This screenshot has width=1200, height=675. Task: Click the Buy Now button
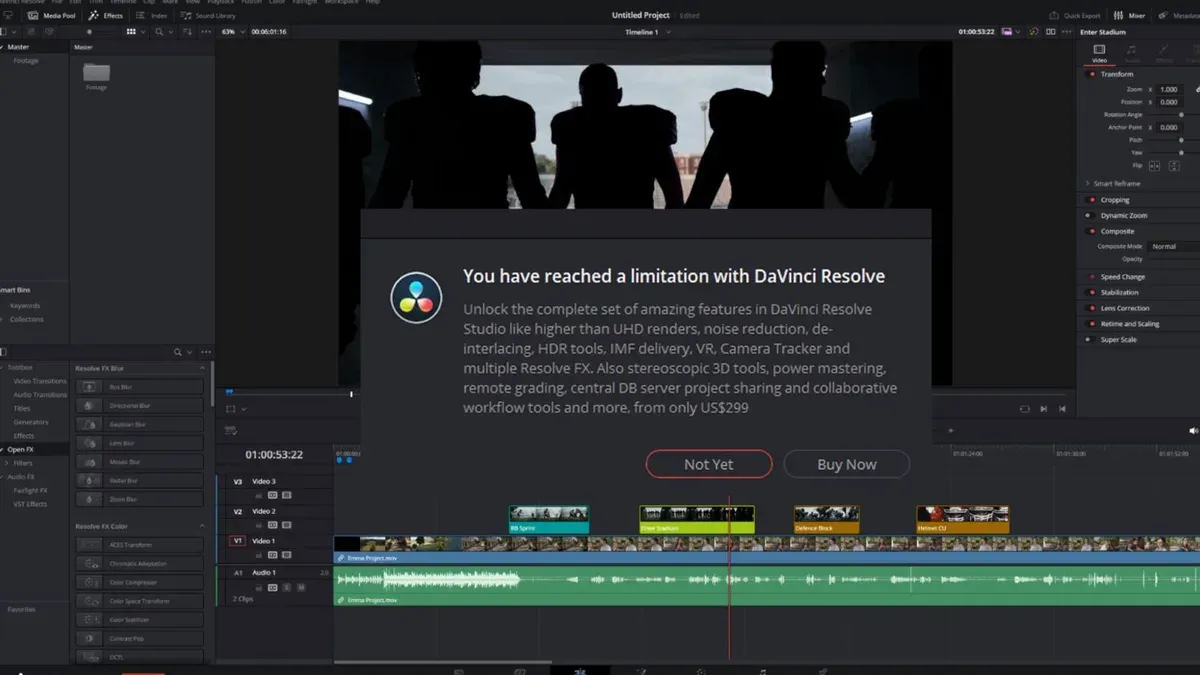[847, 464]
